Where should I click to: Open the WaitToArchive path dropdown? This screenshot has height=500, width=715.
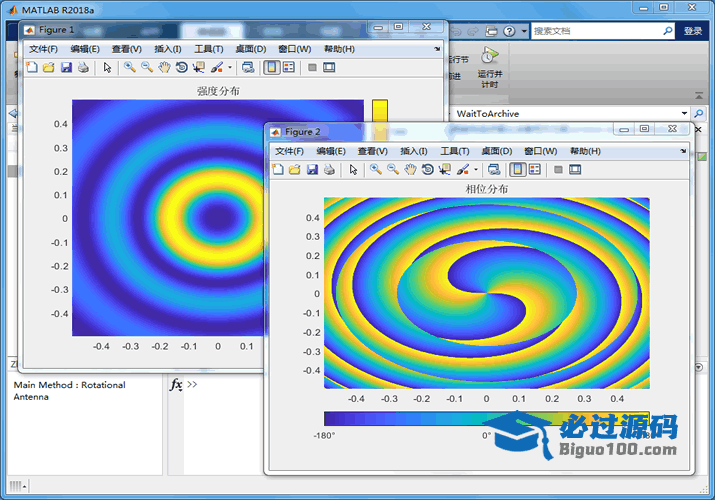click(684, 114)
